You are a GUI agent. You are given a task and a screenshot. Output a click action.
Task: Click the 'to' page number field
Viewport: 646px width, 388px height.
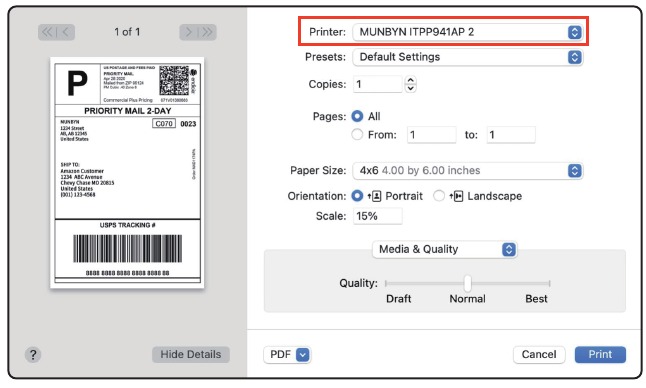511,135
